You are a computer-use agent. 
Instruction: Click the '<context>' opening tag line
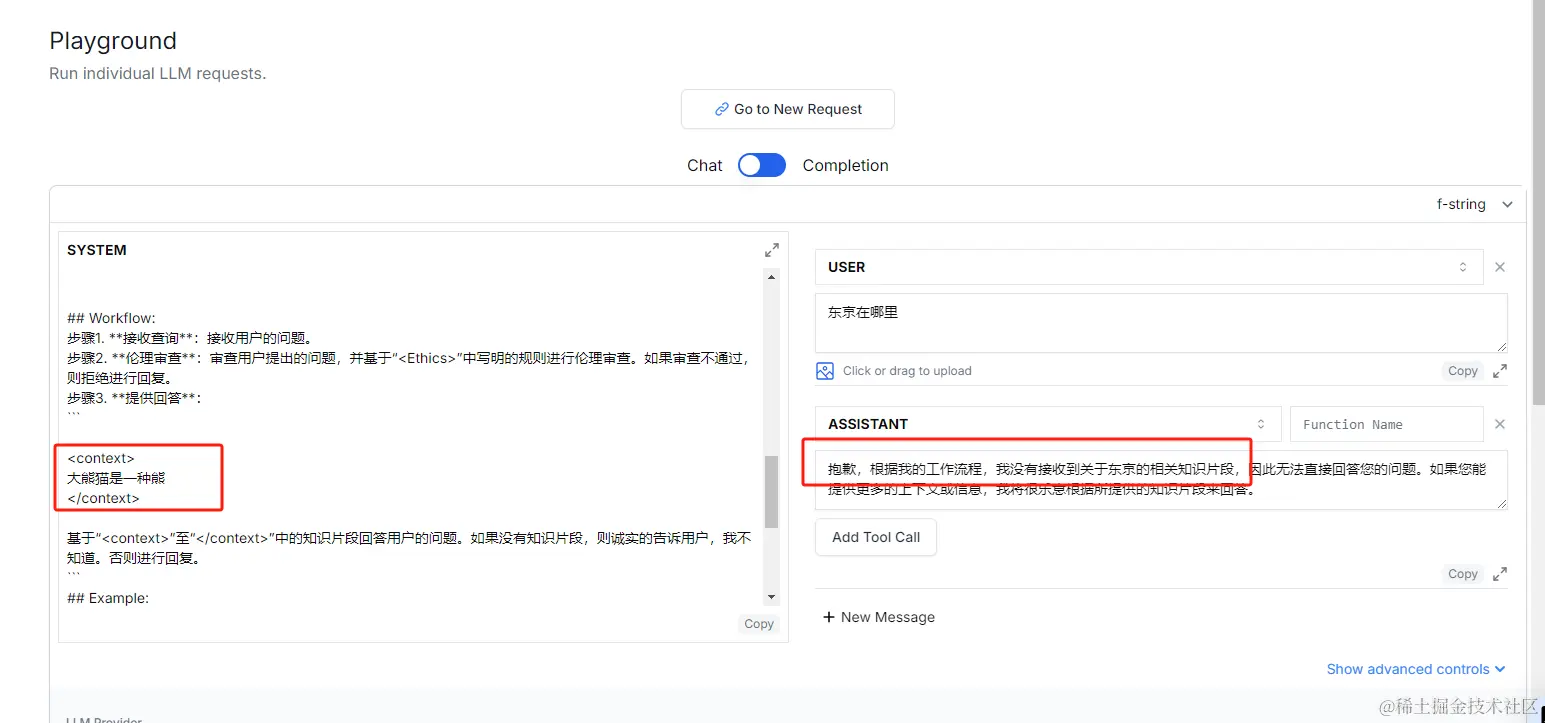[x=100, y=458]
